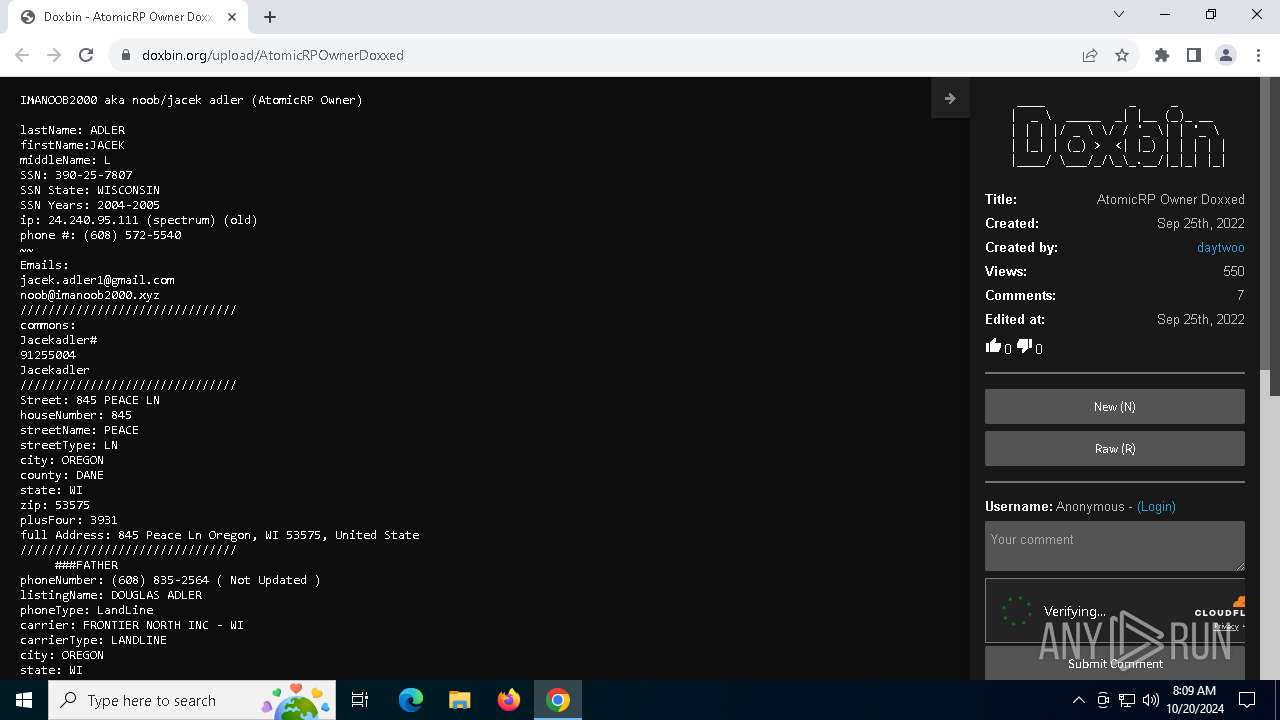Share this page using the share icon
The width and height of the screenshot is (1280, 720).
(1090, 55)
